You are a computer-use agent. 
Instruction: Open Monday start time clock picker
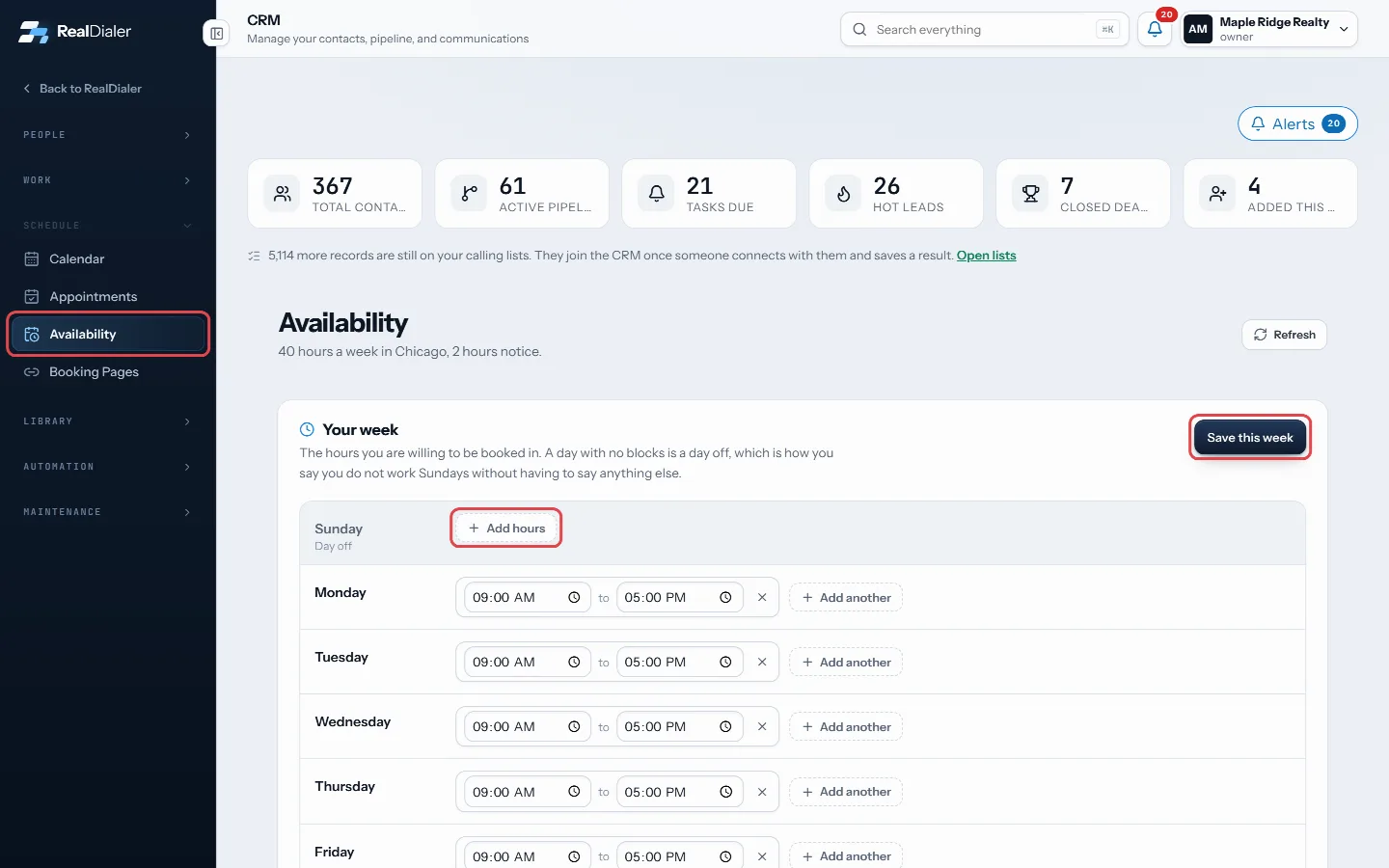(x=574, y=598)
